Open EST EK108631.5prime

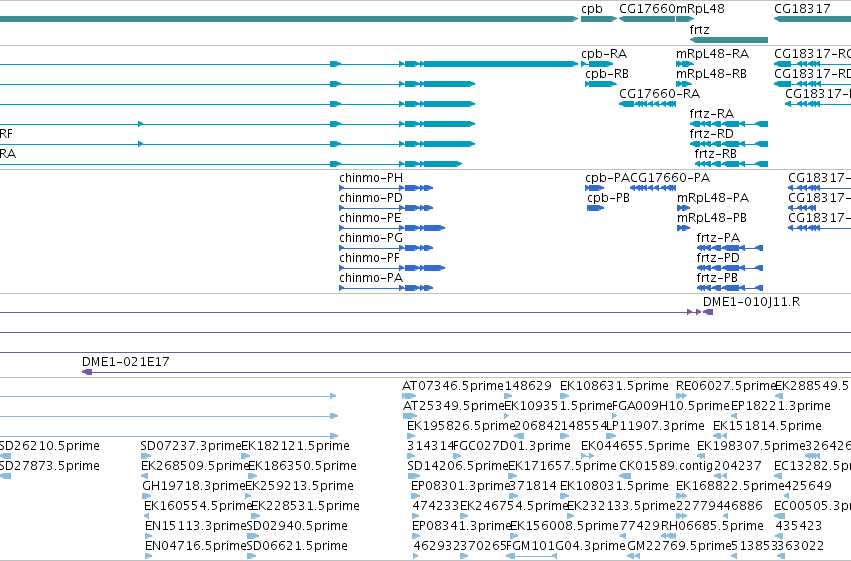pyautogui.click(x=564, y=396)
